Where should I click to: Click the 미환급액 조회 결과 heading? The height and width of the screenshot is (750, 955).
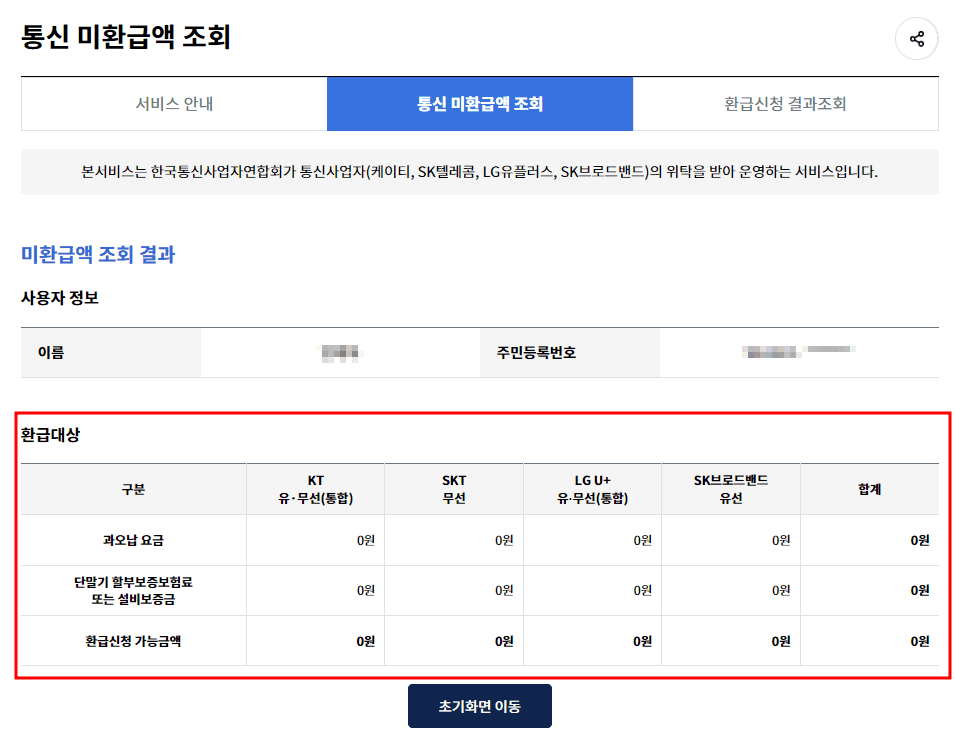(x=97, y=255)
